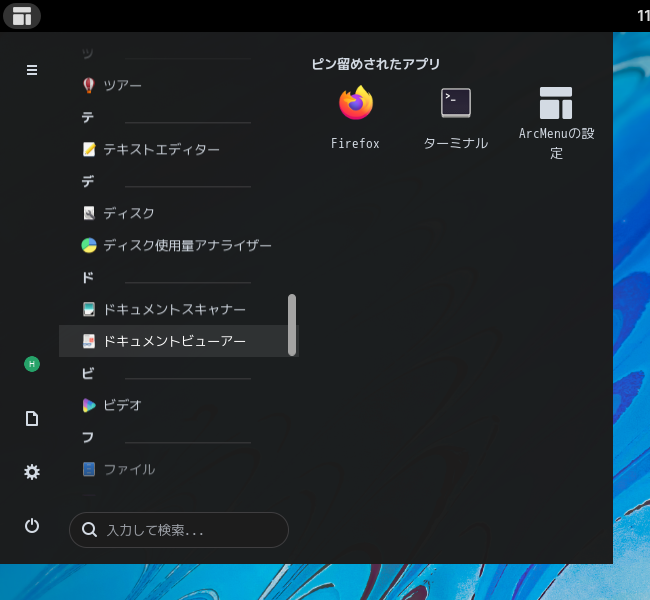Viewport: 650px width, 600px height.
Task: Click the ターミナル label under its icon
Action: 456,143
